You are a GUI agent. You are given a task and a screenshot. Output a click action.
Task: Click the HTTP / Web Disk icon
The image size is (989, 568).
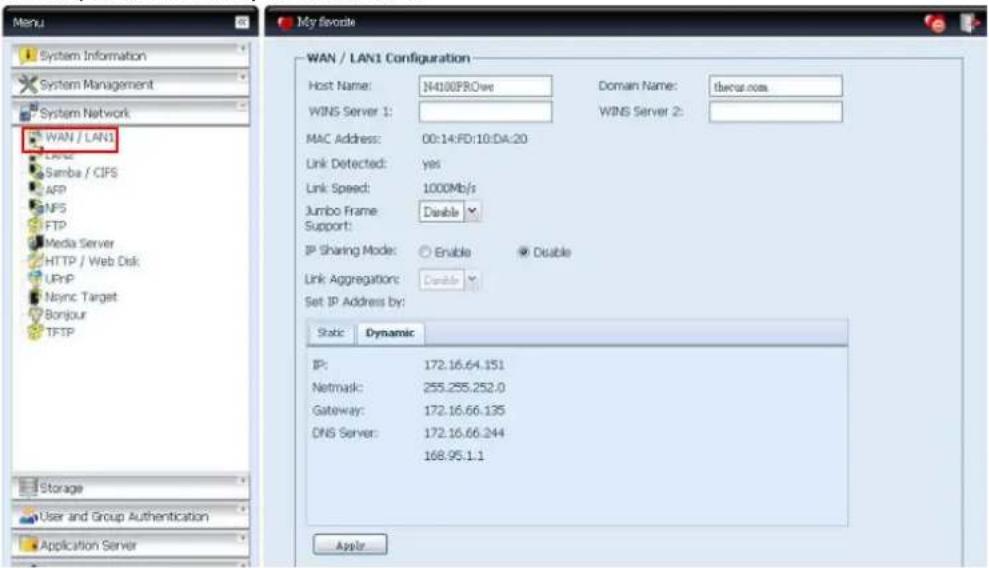point(36,260)
